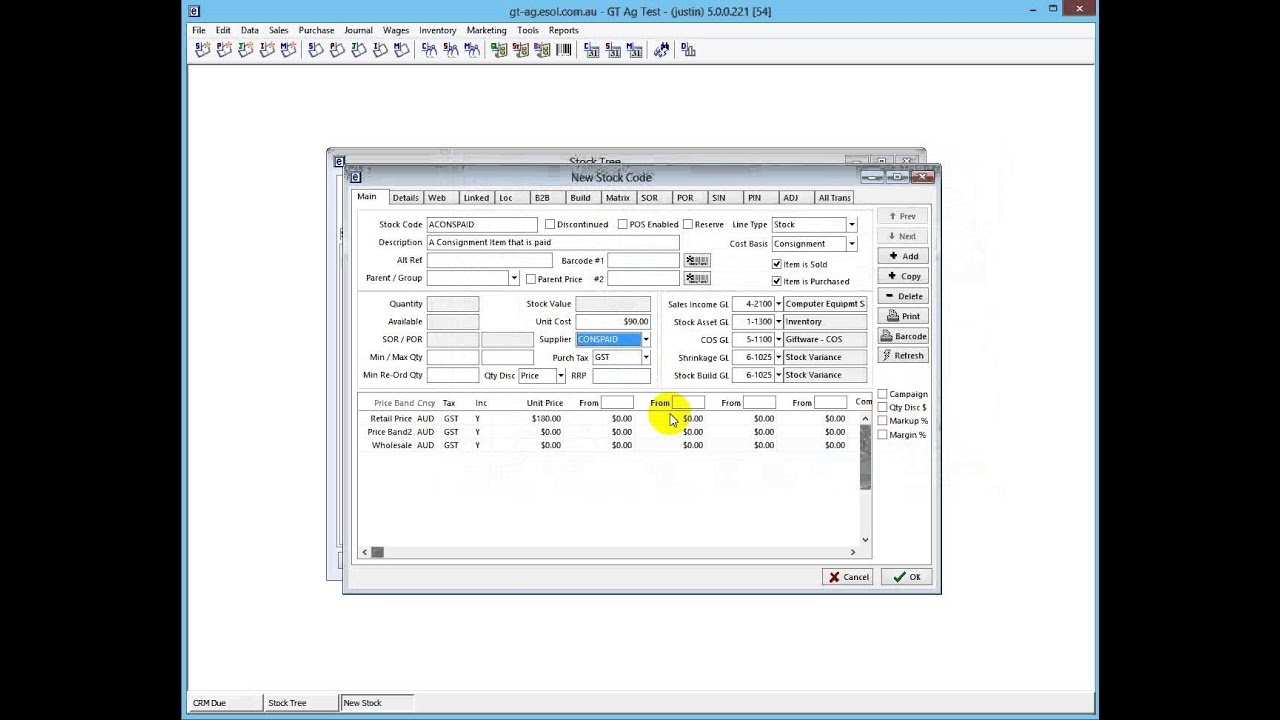The height and width of the screenshot is (720, 1280).
Task: Click the GL ledger toolbar icon
Action: (499, 49)
